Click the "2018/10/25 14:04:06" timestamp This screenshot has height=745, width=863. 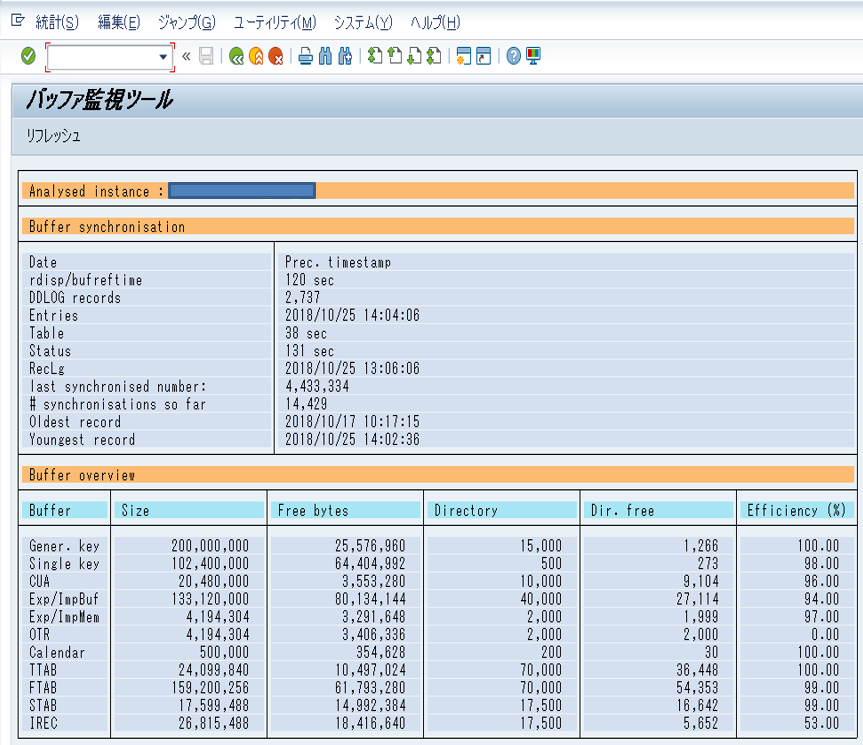tap(352, 315)
